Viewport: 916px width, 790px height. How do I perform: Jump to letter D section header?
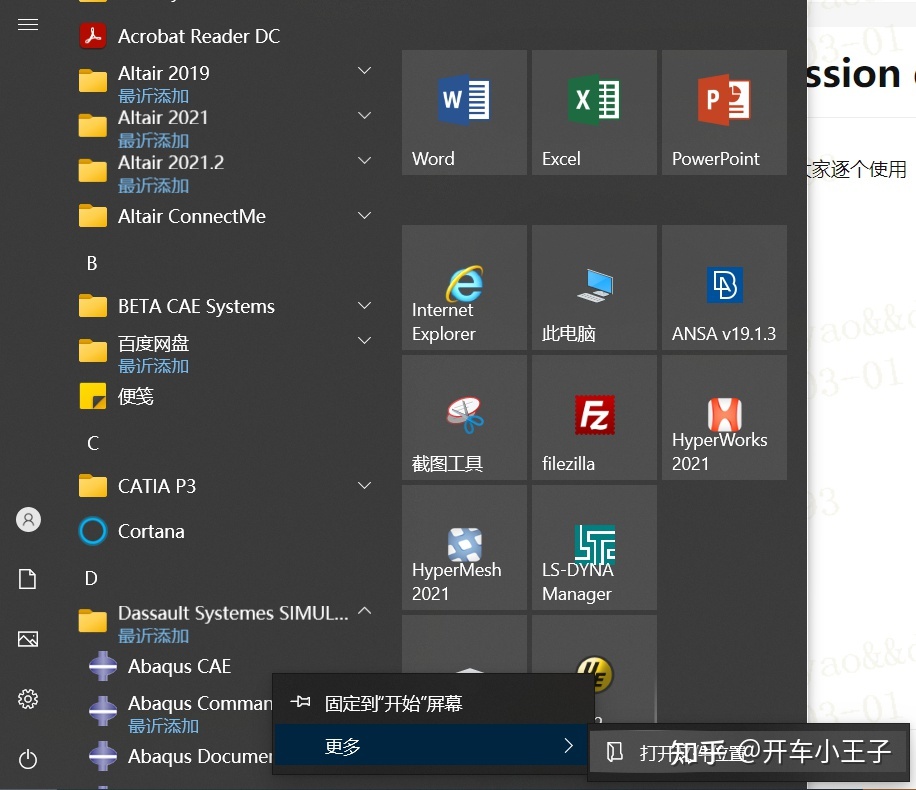pos(91,578)
